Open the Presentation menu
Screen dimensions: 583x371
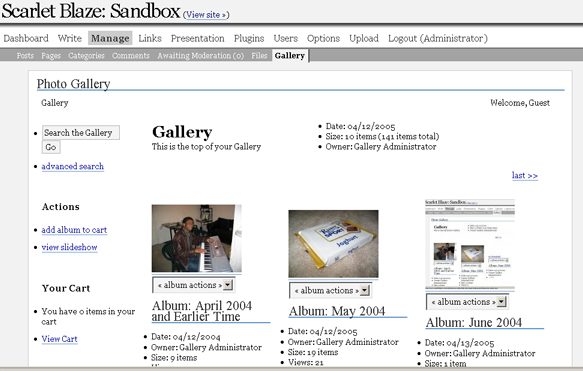[197, 38]
